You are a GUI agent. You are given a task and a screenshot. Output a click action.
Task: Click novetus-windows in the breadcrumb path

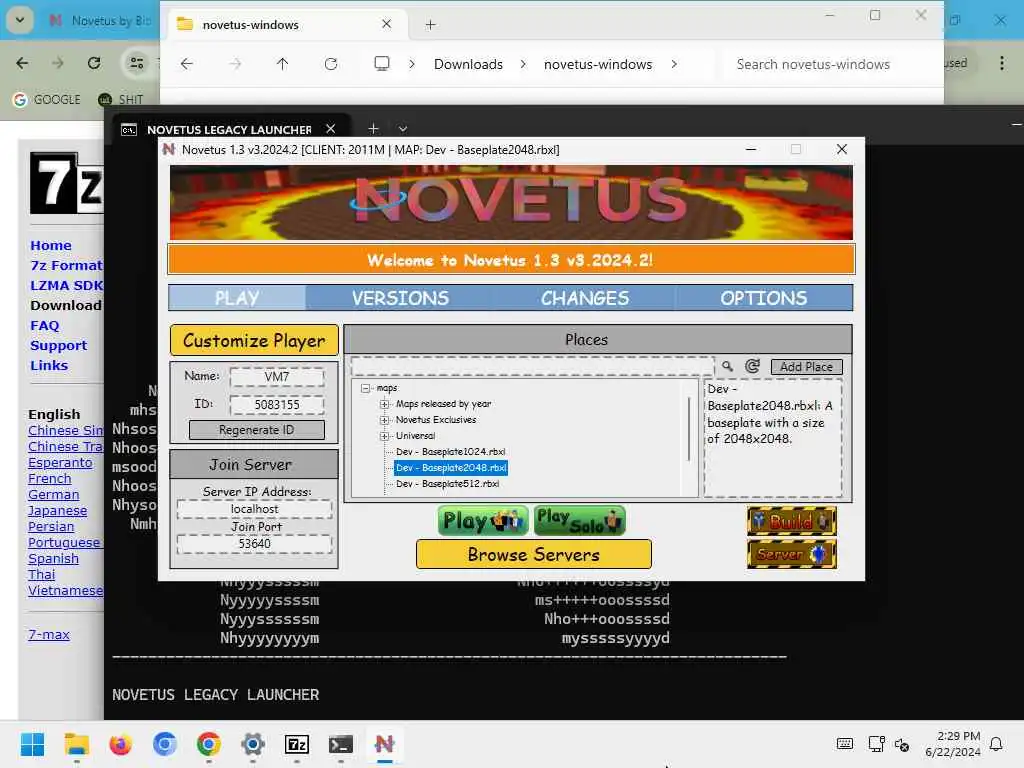tap(598, 64)
